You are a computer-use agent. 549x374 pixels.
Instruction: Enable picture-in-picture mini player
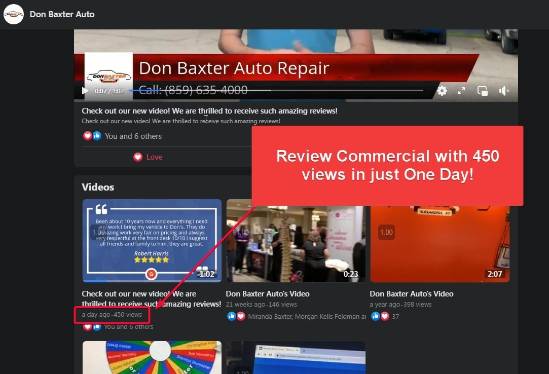(482, 91)
